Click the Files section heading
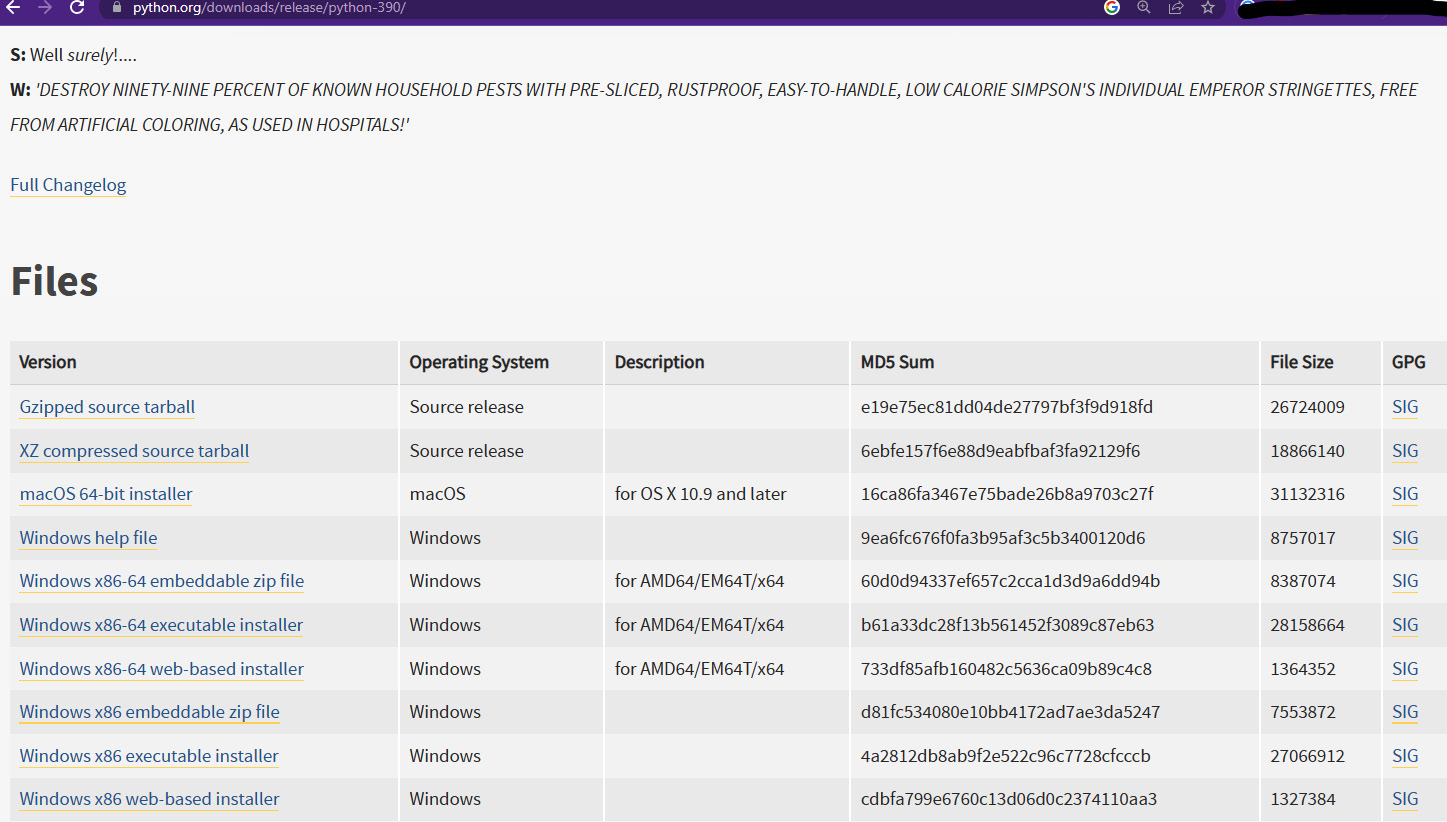Image resolution: width=1447 pixels, height=822 pixels. pos(54,281)
